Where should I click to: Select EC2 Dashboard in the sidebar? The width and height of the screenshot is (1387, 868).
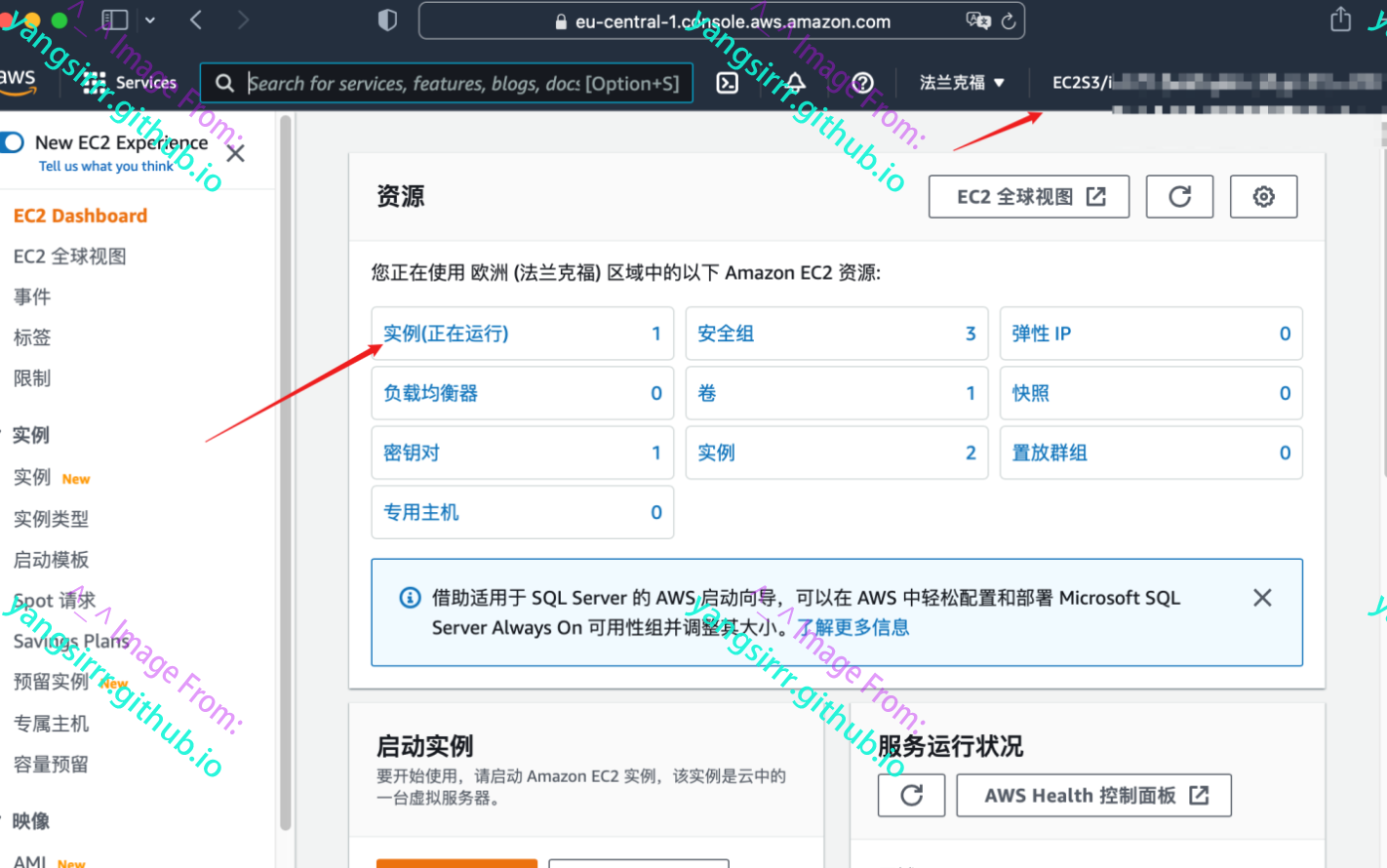pos(81,216)
